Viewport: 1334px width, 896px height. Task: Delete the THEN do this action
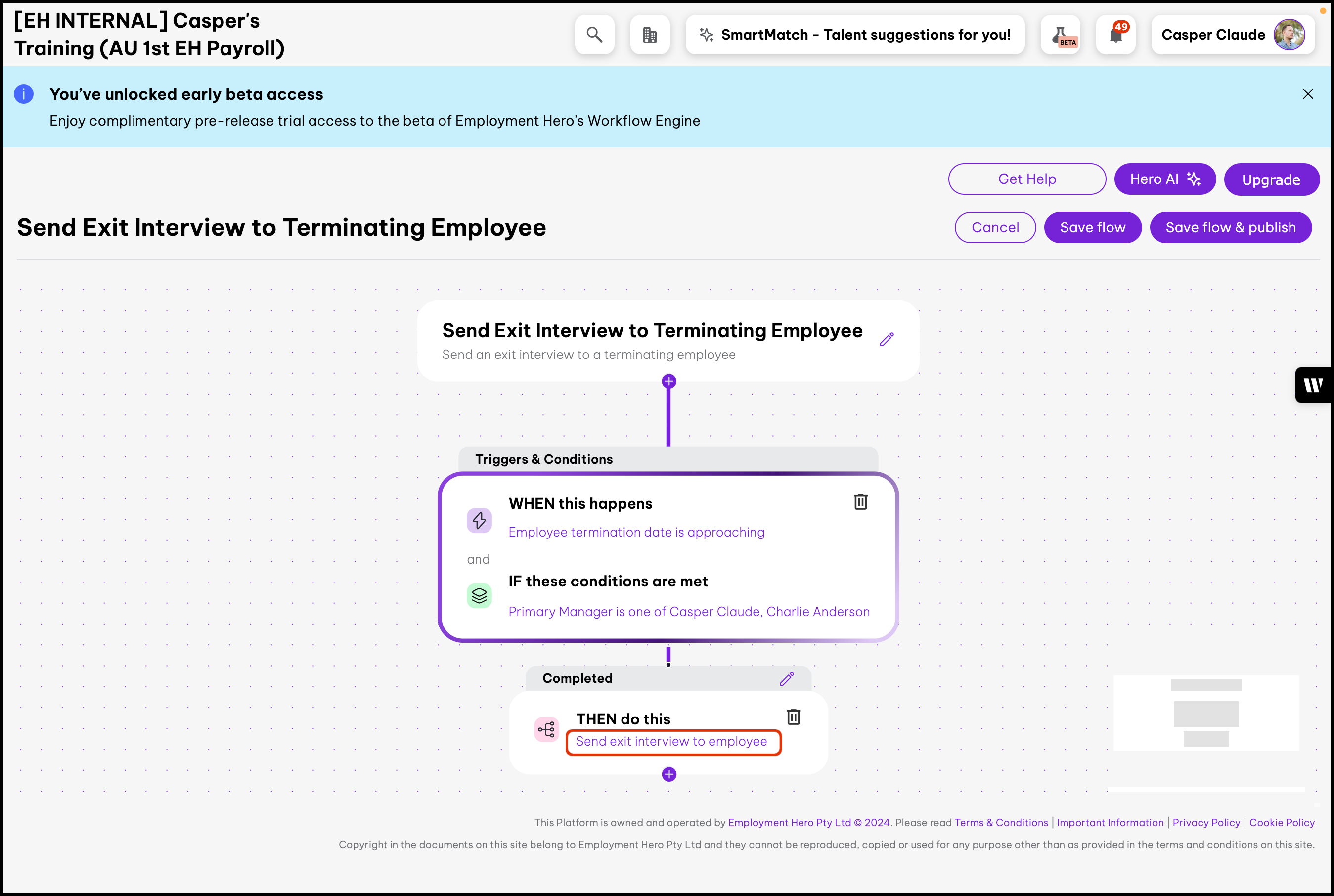point(794,717)
